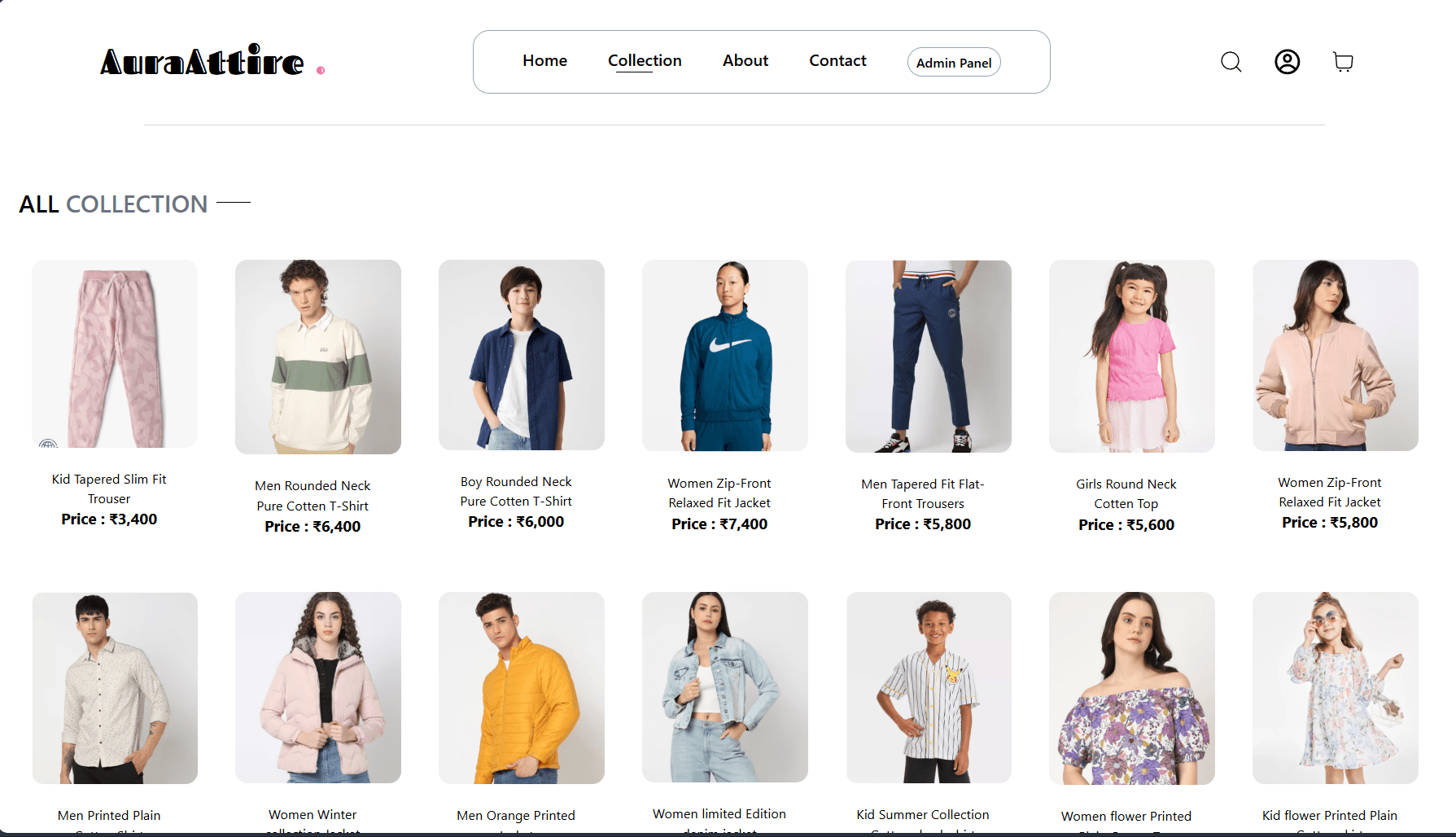Open Kid Tapered Slim Fit Trouser image
Screen dimensions: 1456x837
(115, 354)
